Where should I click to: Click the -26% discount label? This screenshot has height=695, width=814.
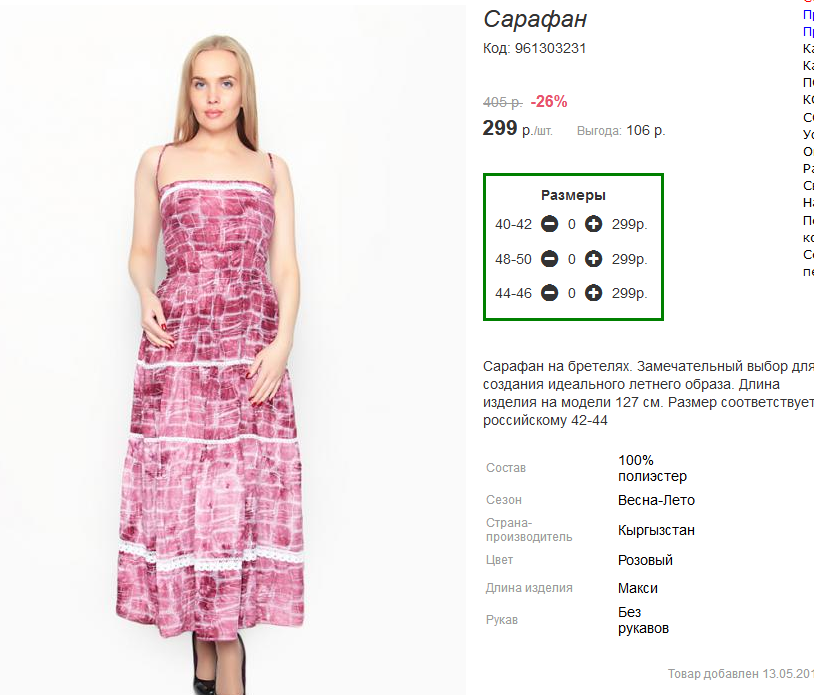pos(549,101)
